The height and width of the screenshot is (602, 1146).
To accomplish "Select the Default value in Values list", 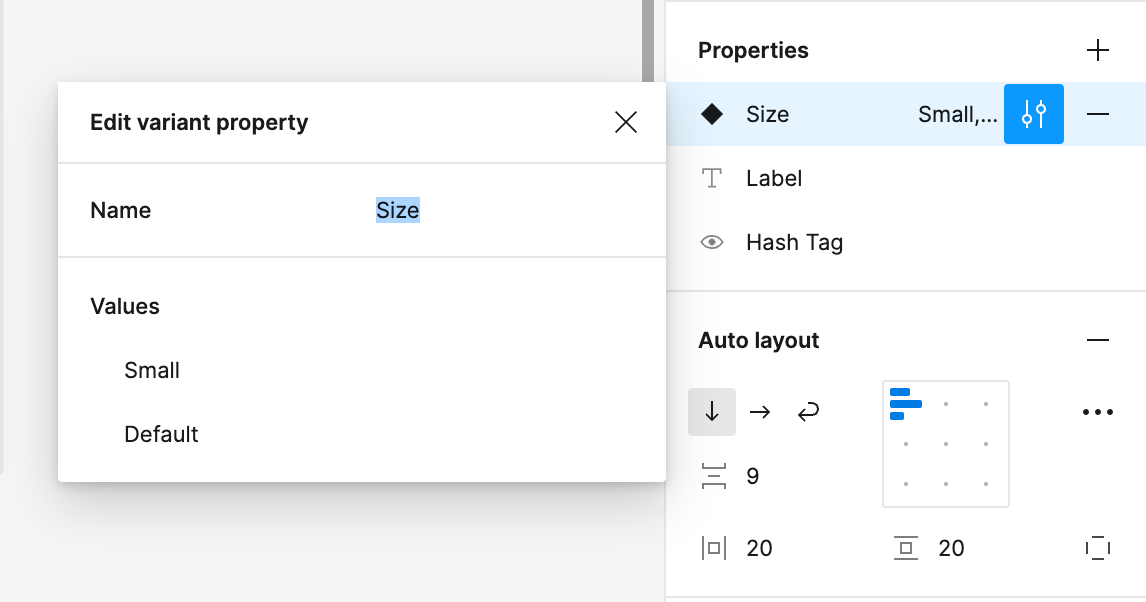I will pos(161,434).
